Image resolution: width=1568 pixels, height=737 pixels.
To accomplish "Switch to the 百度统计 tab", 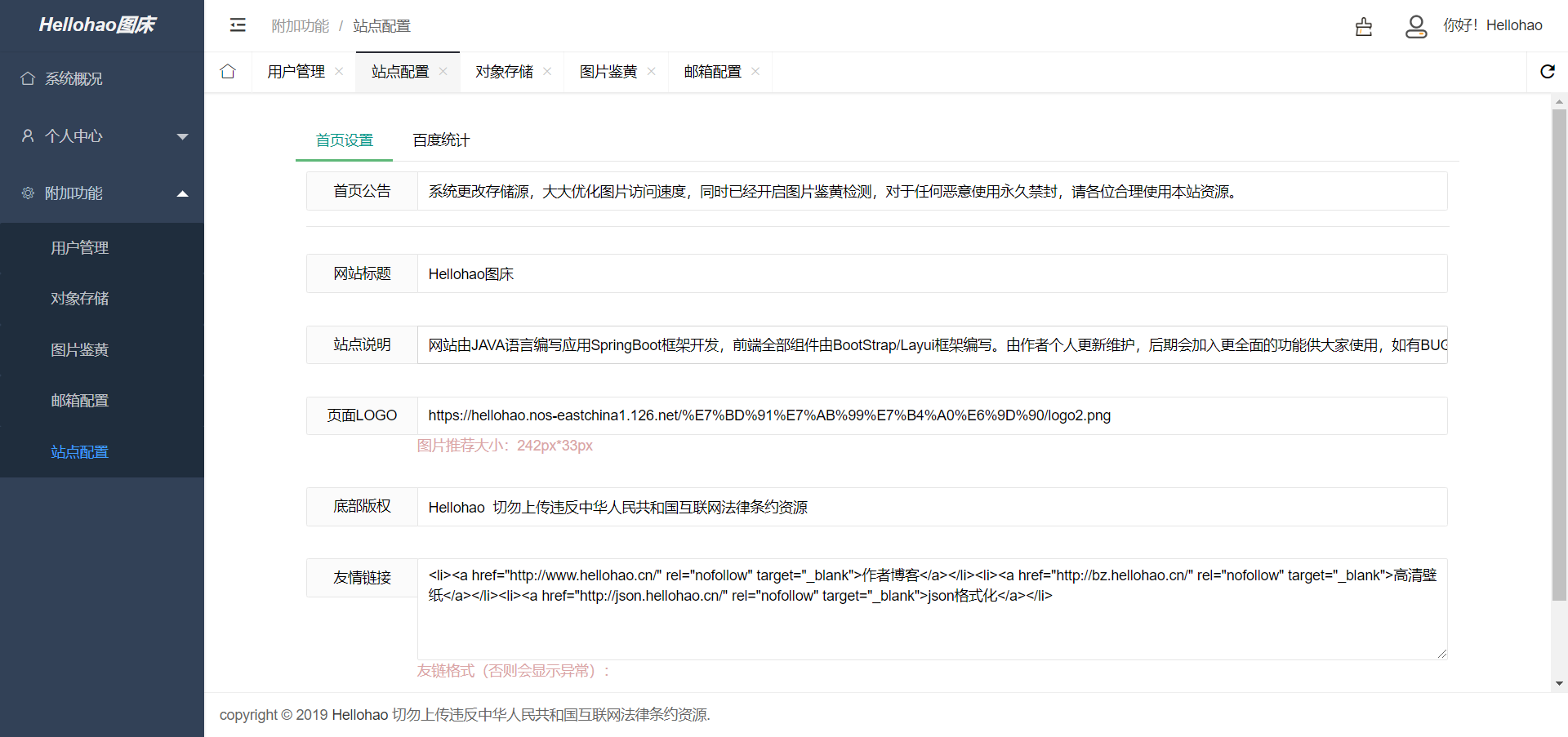I will (441, 140).
